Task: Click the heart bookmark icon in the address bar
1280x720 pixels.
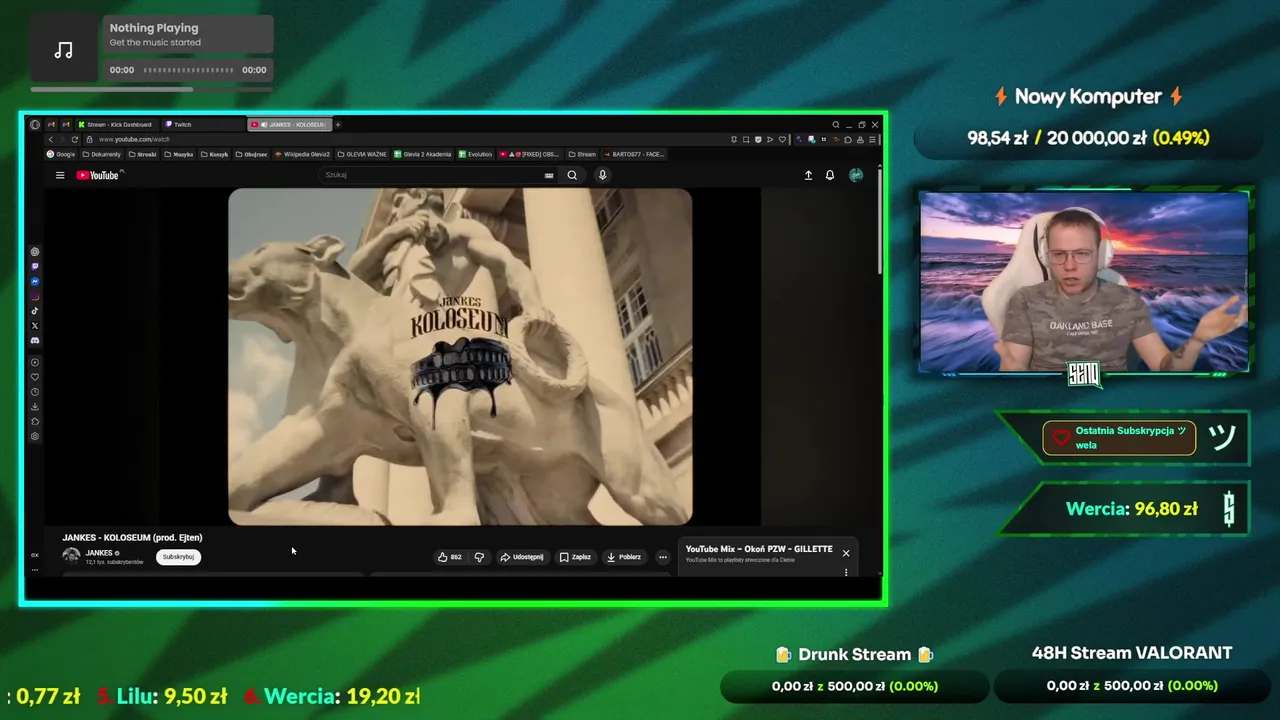Action: click(x=782, y=139)
